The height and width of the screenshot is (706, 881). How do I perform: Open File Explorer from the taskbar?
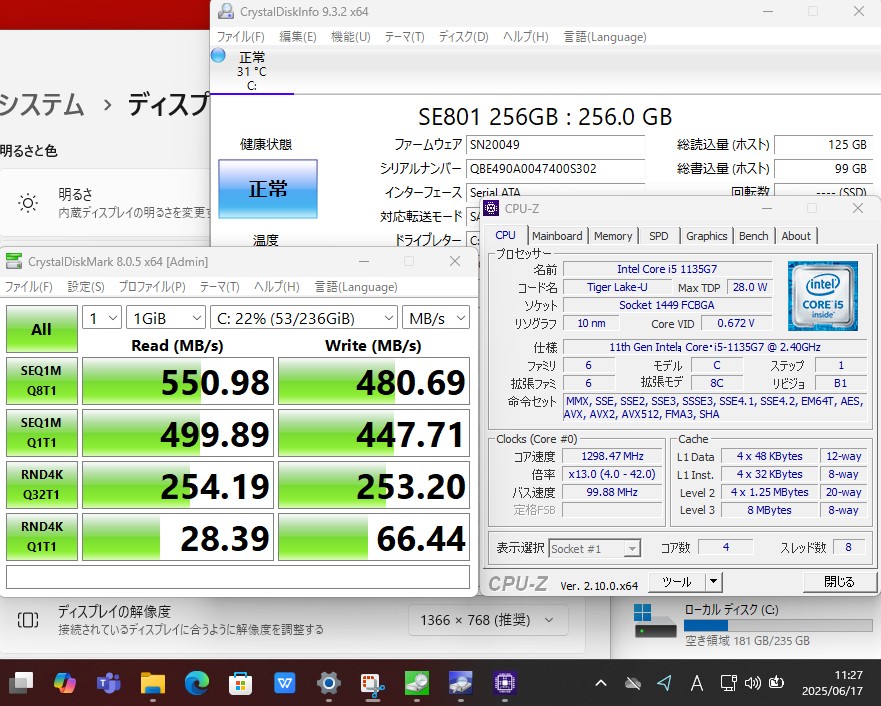(153, 682)
